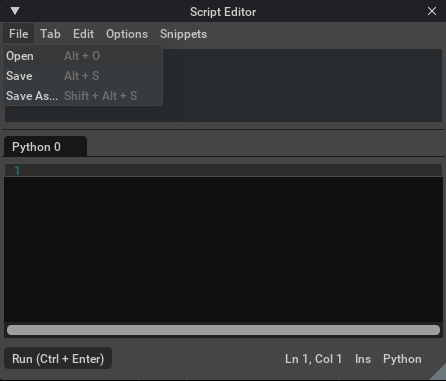
Task: Click the Ln 1, Col 1 indicator
Action: pos(313,359)
